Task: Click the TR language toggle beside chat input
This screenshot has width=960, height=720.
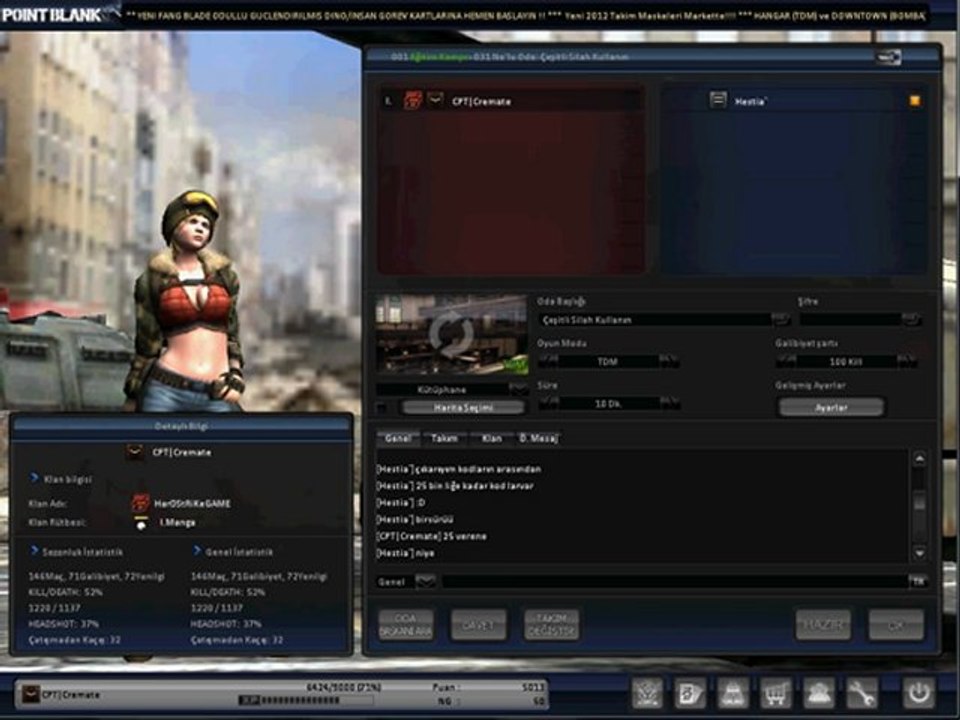Action: pos(917,582)
